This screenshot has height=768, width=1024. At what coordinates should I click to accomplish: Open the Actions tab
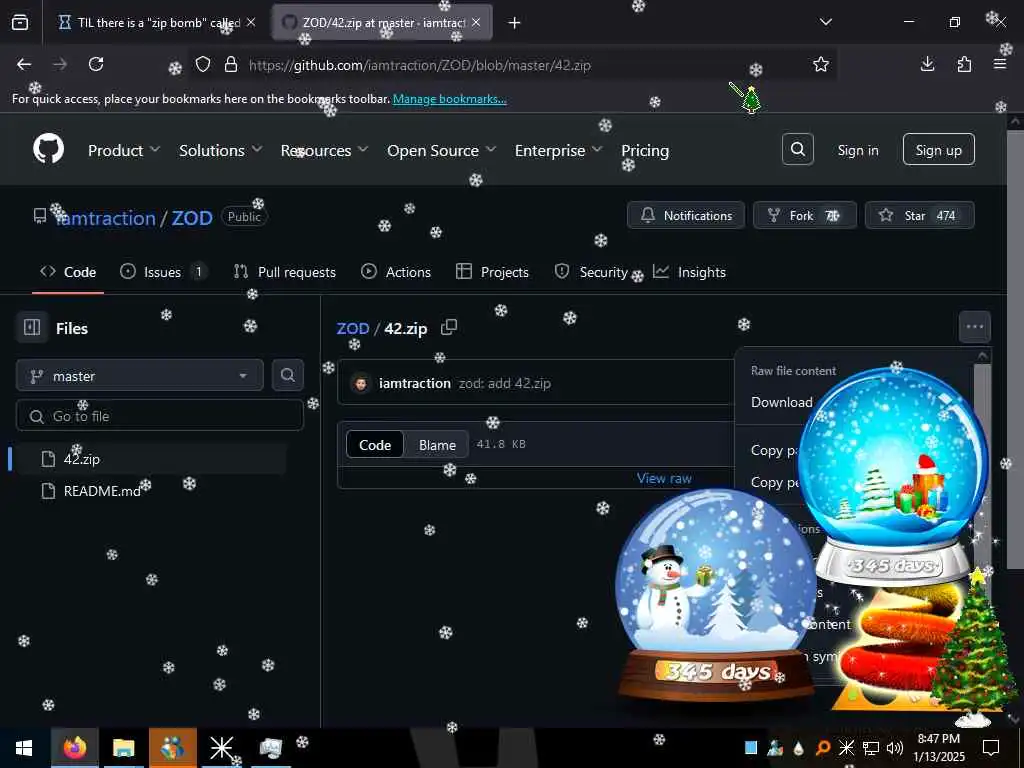pos(396,272)
